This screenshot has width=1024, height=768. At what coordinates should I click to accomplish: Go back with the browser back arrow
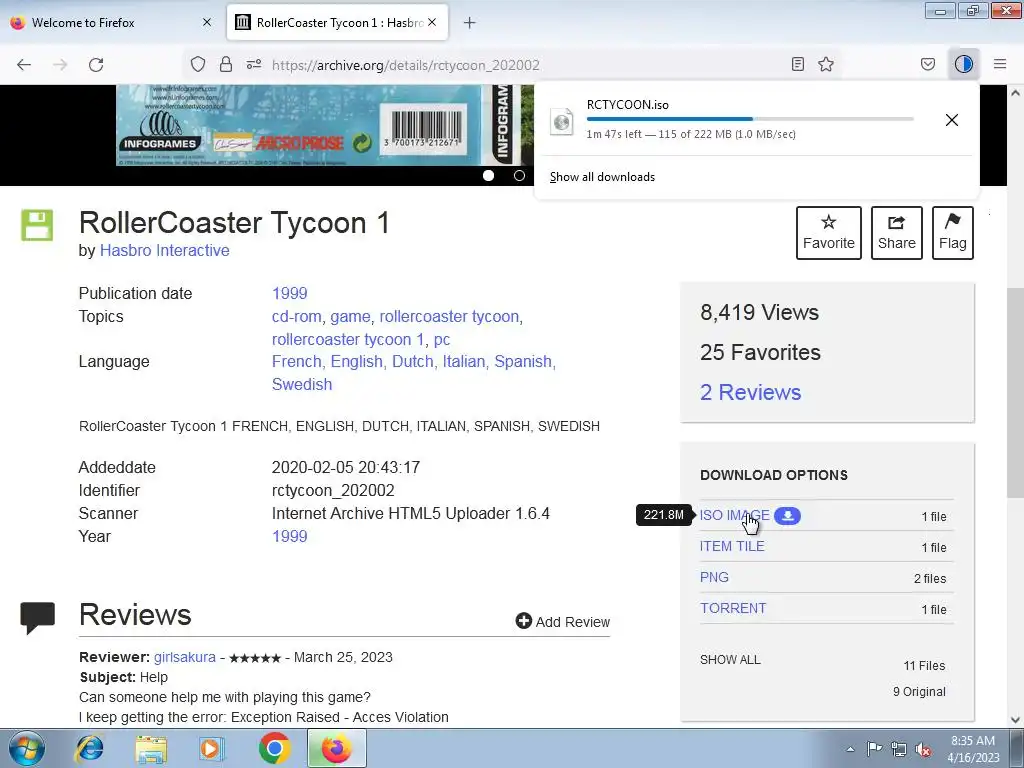point(24,65)
